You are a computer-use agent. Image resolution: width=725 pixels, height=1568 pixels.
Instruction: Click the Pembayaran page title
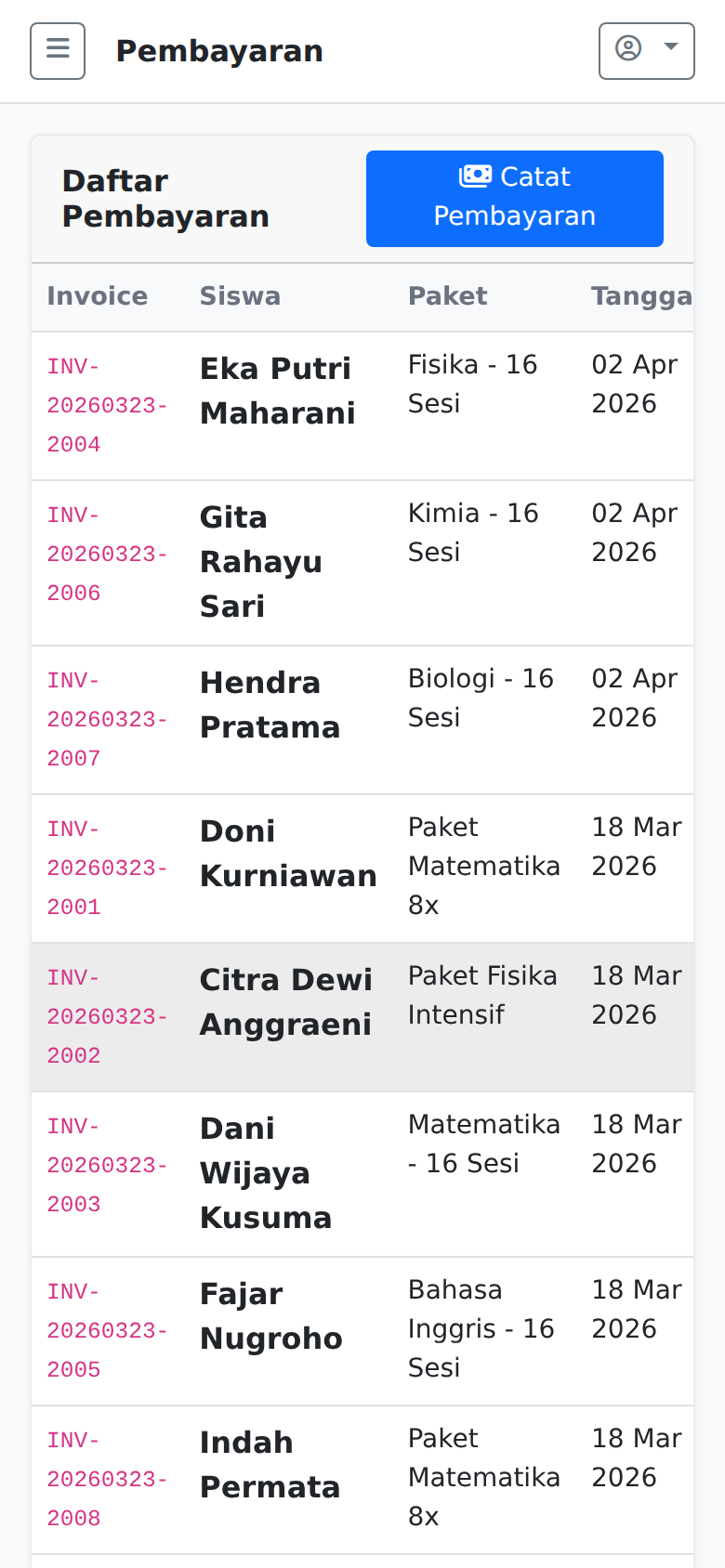pos(219,51)
